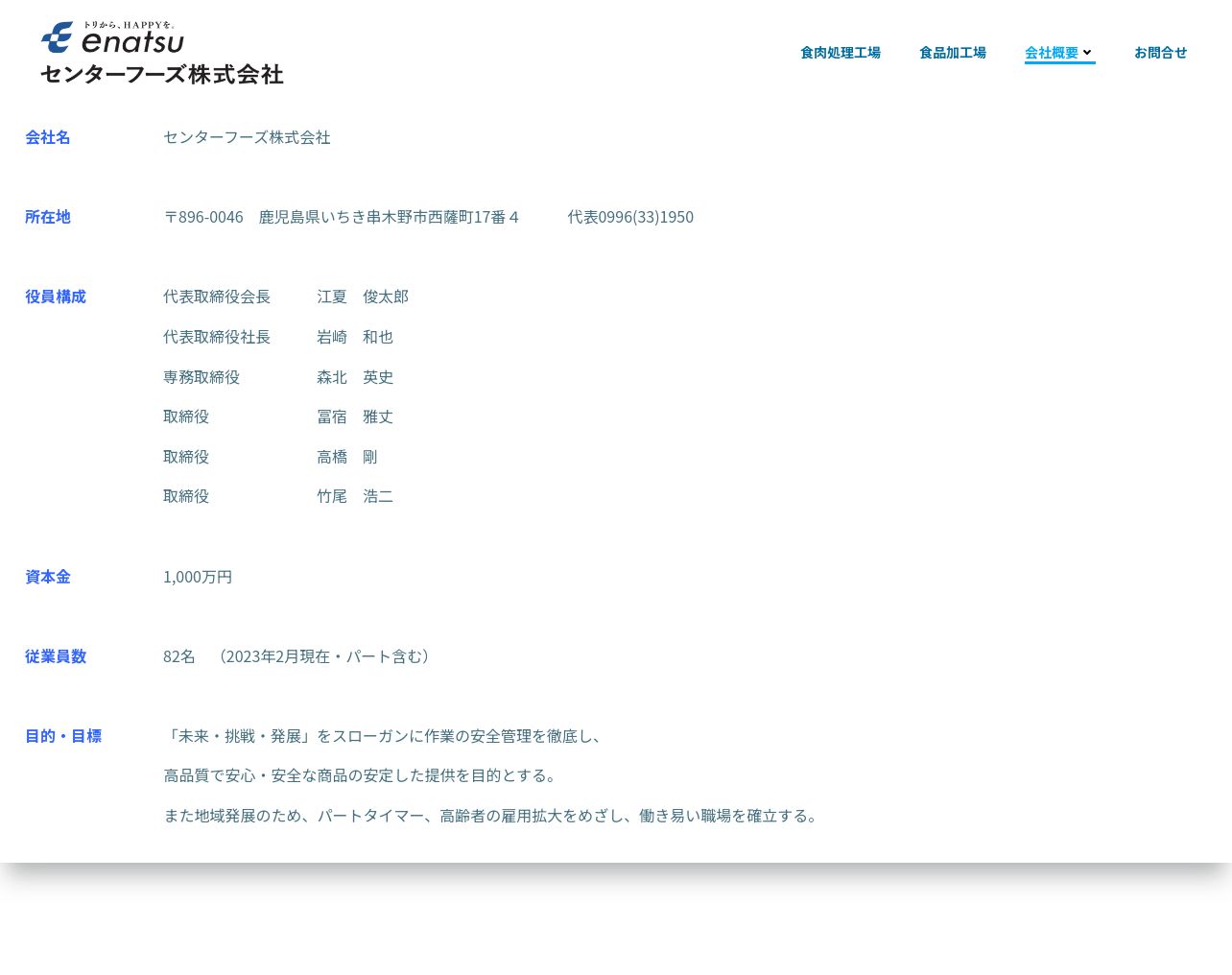Click the title 代表取締役会長
The width and height of the screenshot is (1232, 975).
(217, 297)
